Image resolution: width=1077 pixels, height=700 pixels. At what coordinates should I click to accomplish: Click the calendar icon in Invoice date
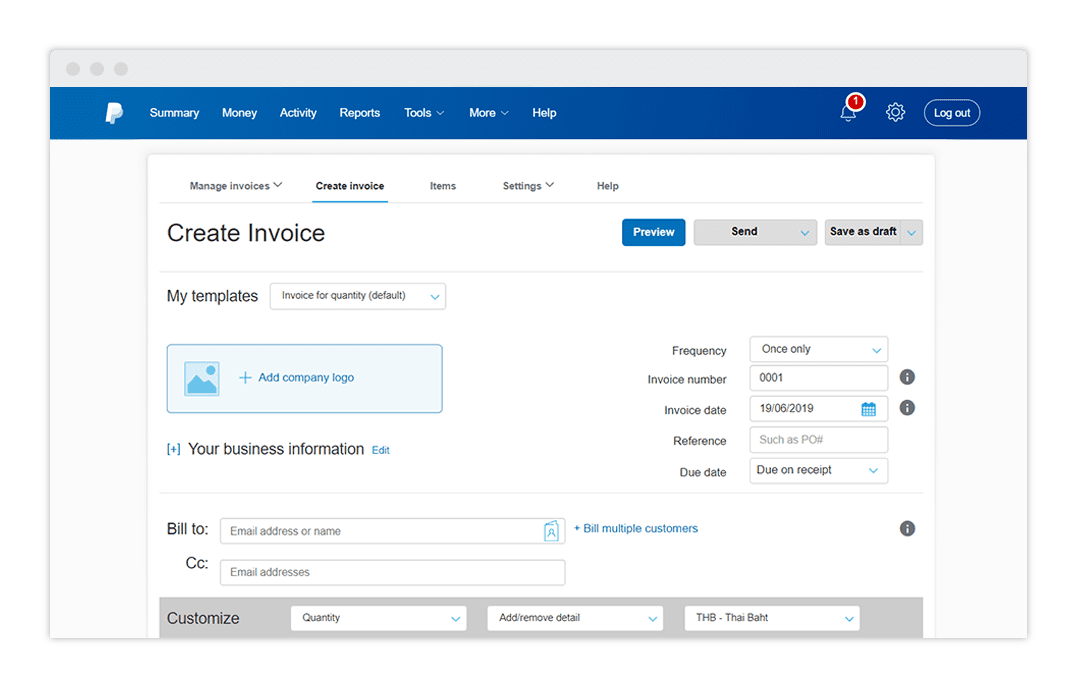[868, 409]
